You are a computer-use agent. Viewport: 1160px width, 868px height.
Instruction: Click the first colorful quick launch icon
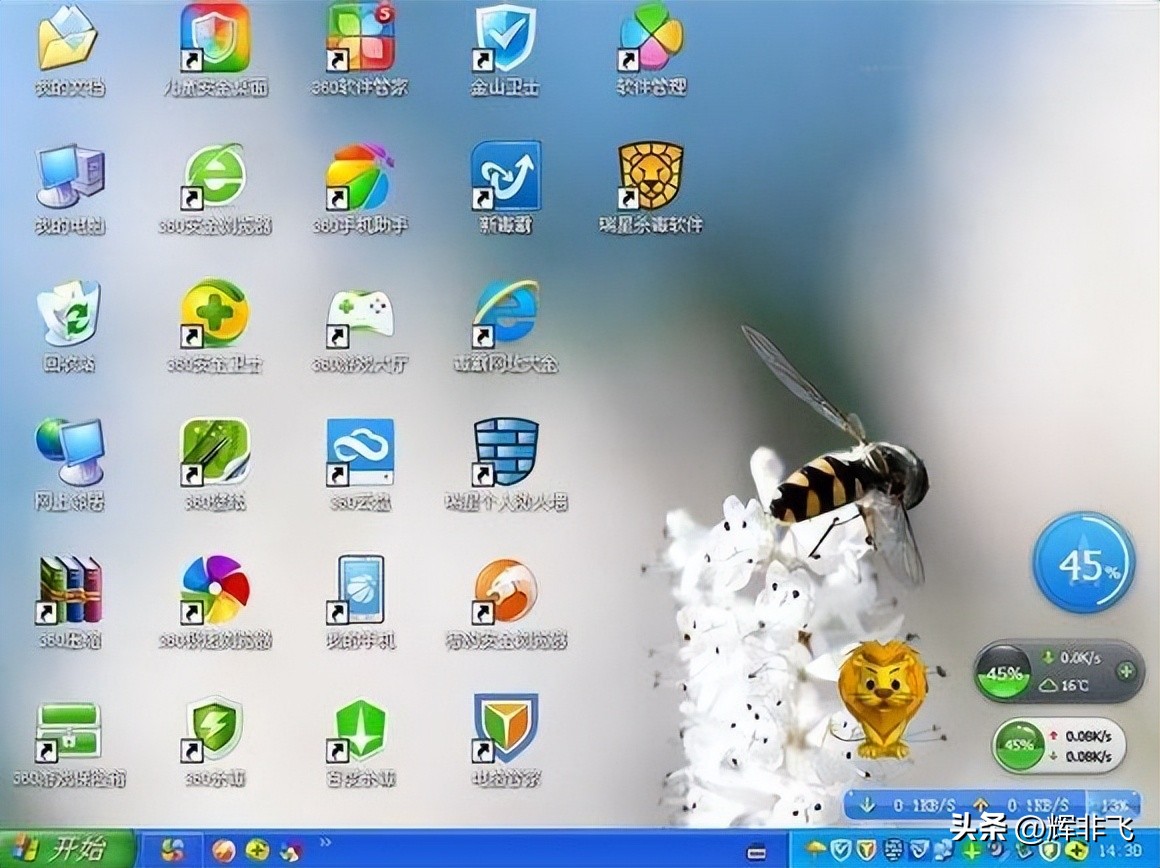[172, 849]
